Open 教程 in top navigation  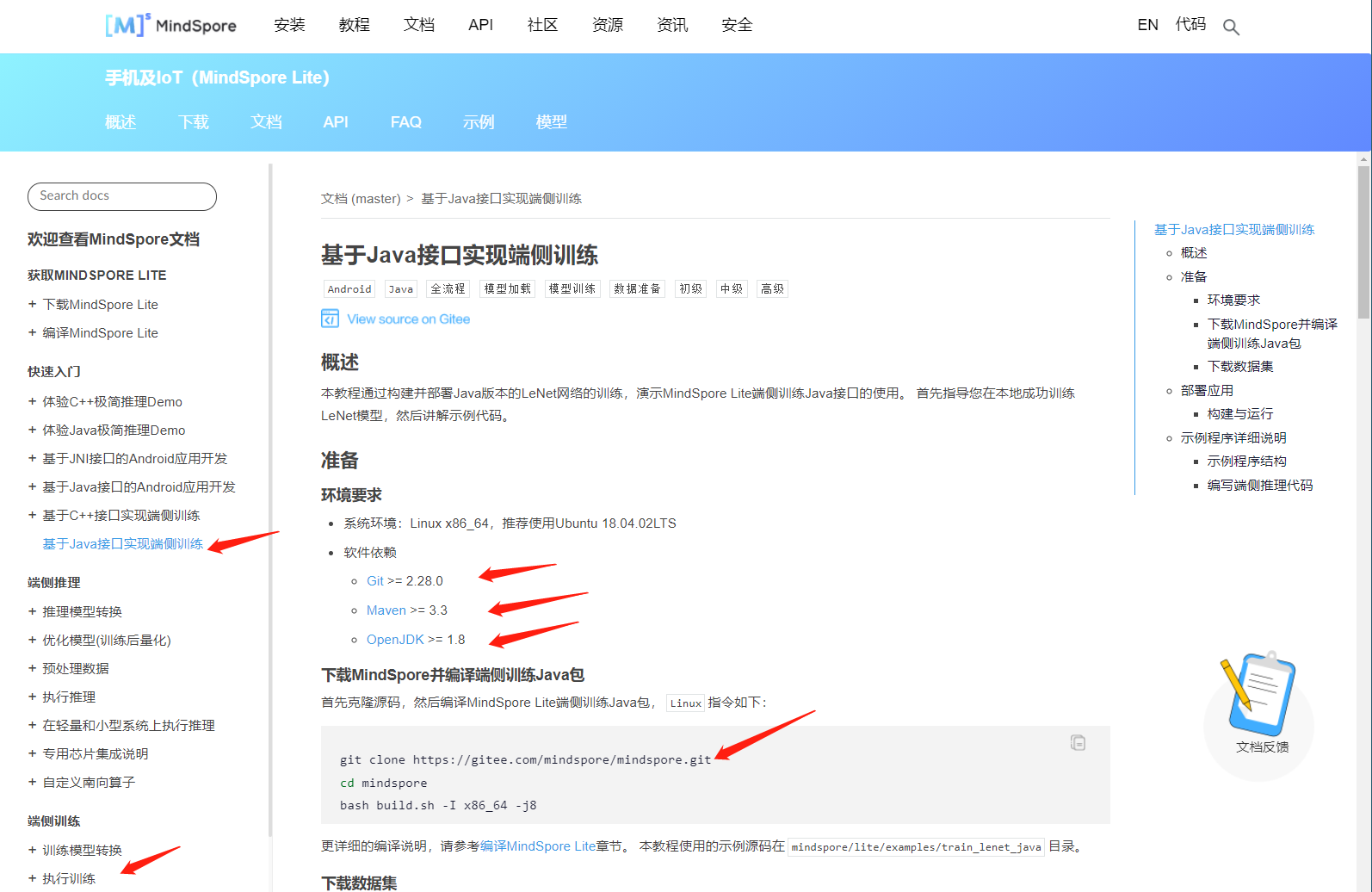click(354, 25)
